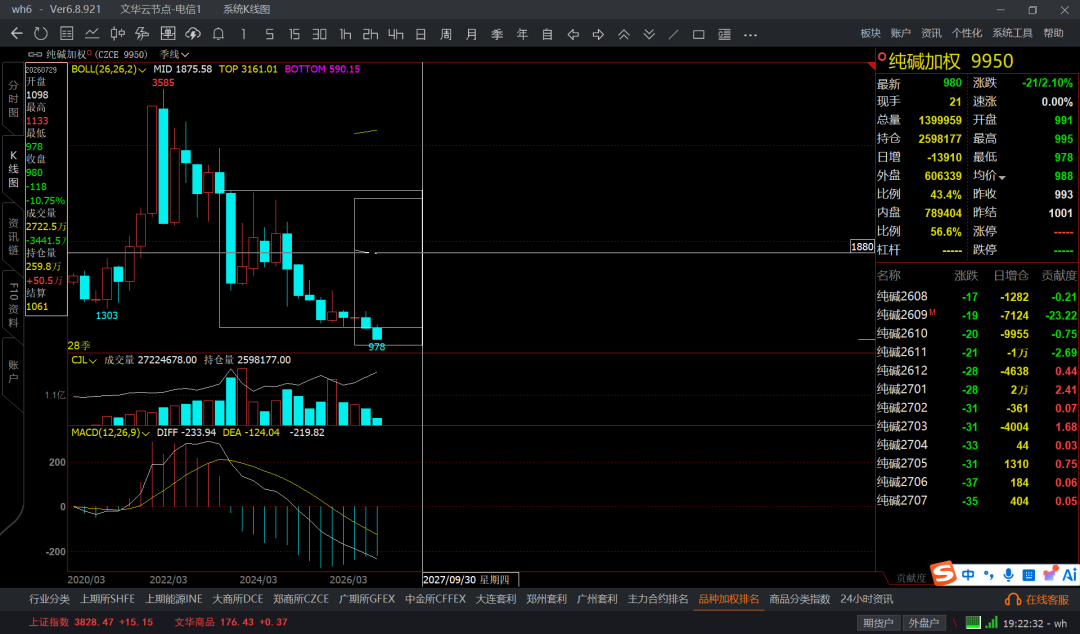Open the 个性化 menu
Screen dimensions: 1080x634
967,33
